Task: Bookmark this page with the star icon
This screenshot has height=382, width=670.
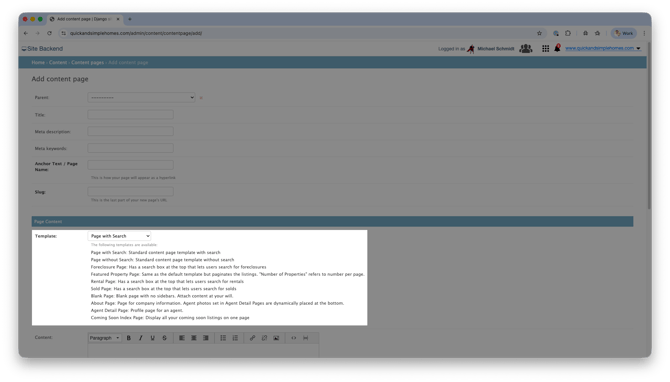Action: [539, 33]
